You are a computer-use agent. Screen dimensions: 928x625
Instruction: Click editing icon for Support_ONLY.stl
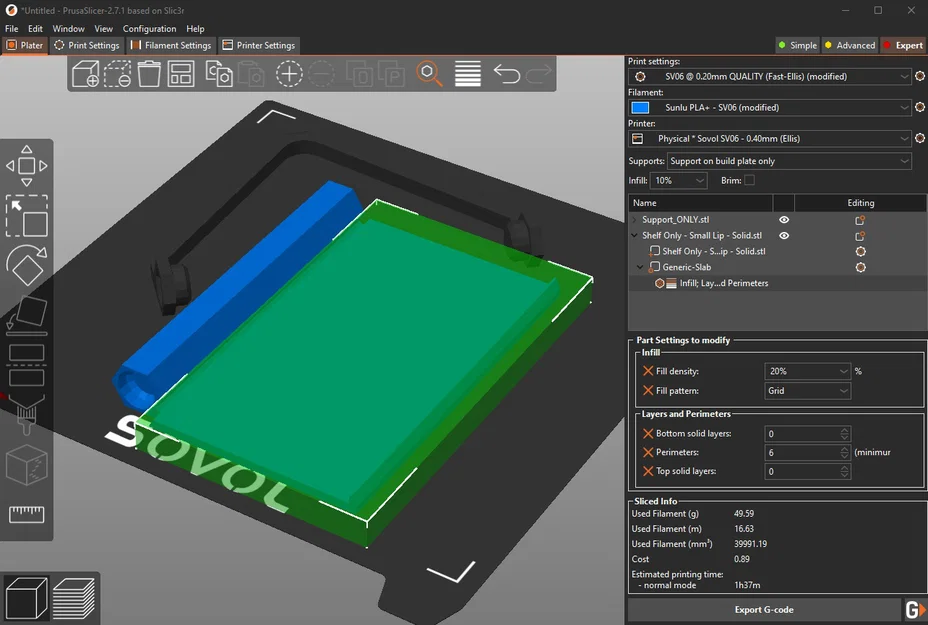(860, 220)
